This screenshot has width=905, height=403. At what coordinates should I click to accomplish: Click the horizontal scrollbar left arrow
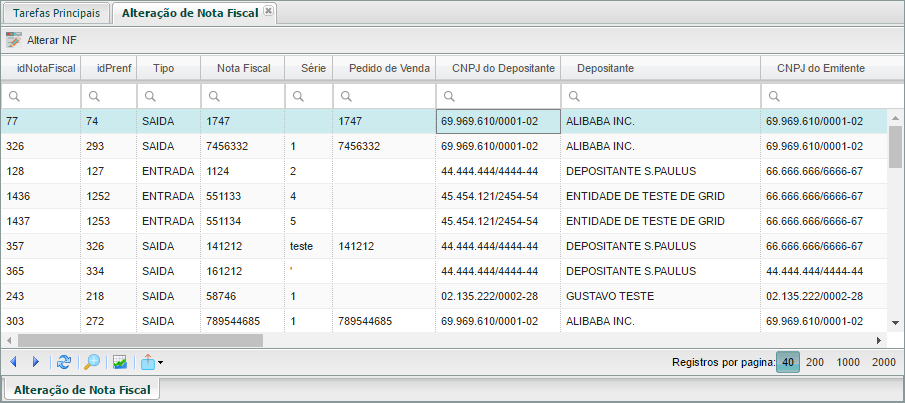tap(8, 340)
